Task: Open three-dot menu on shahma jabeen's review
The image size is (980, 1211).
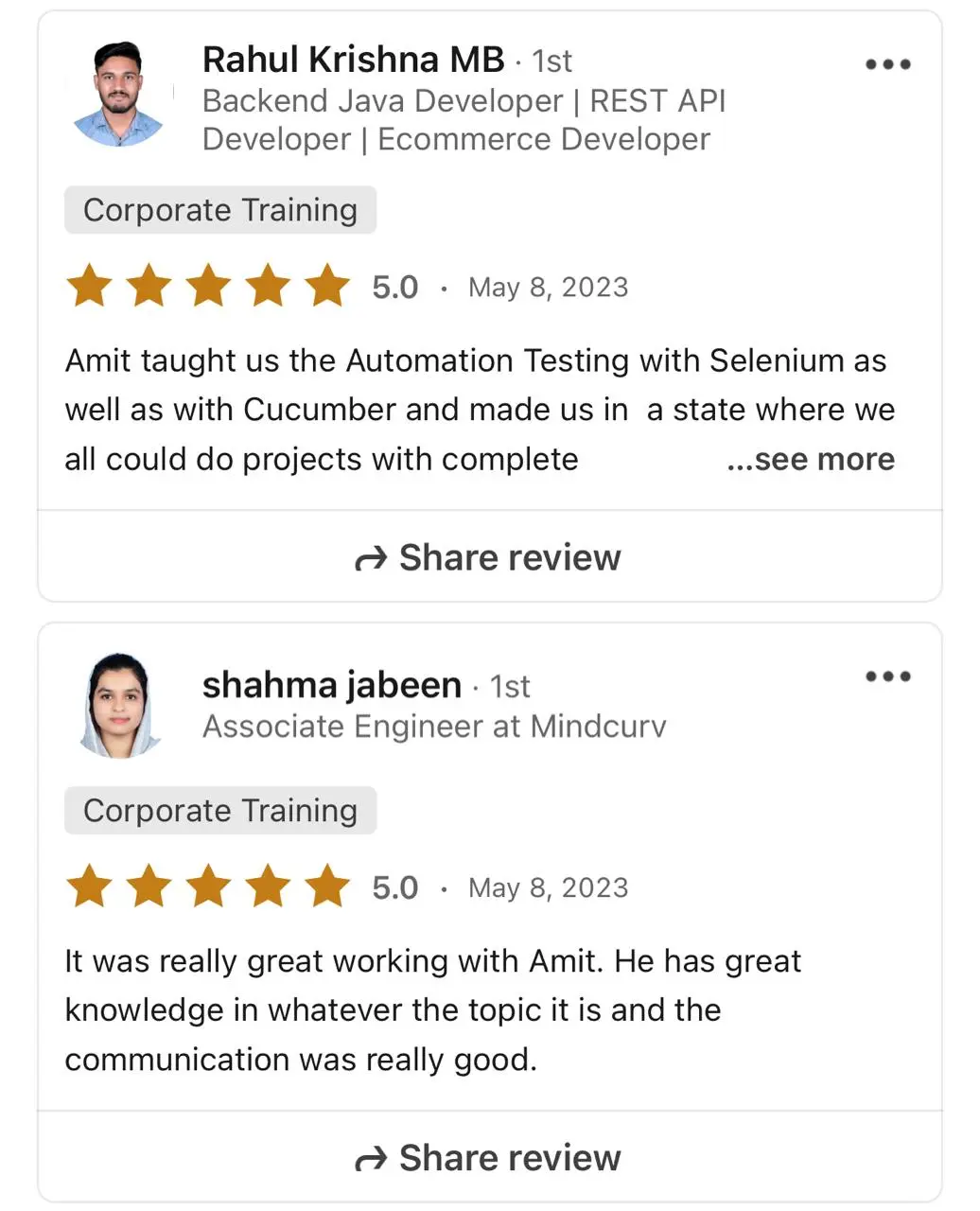Action: click(888, 676)
